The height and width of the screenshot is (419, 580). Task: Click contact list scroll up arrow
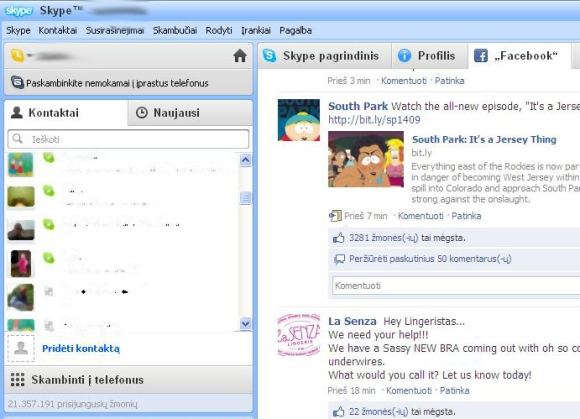(245, 160)
